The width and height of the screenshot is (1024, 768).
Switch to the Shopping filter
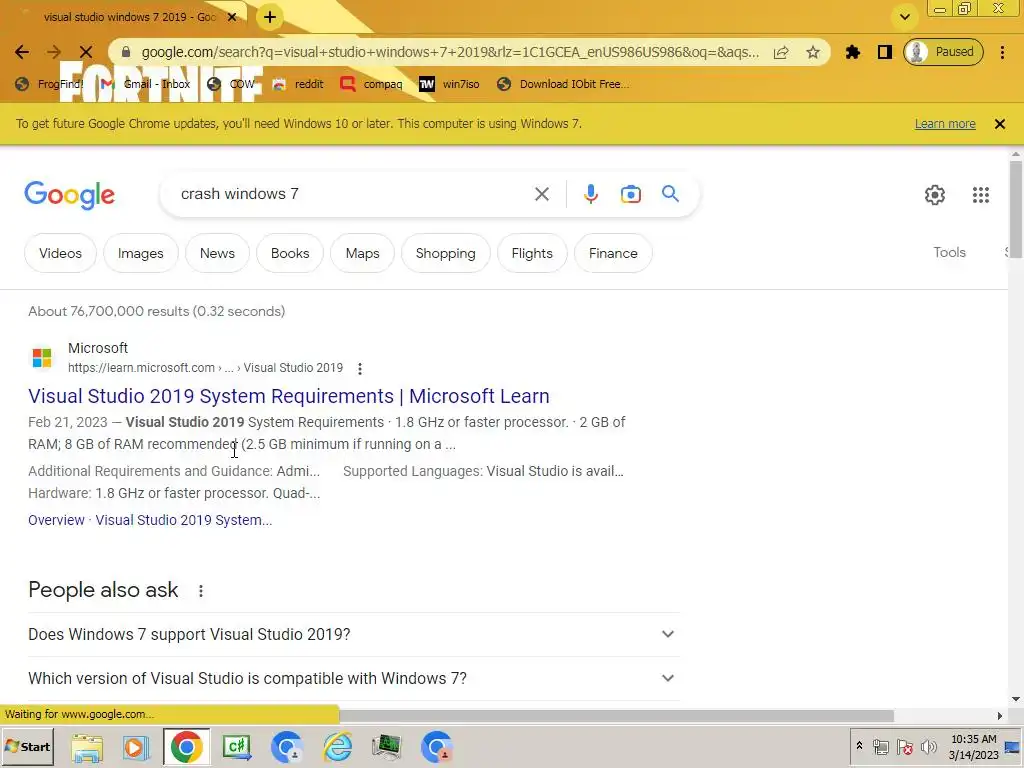(x=445, y=253)
